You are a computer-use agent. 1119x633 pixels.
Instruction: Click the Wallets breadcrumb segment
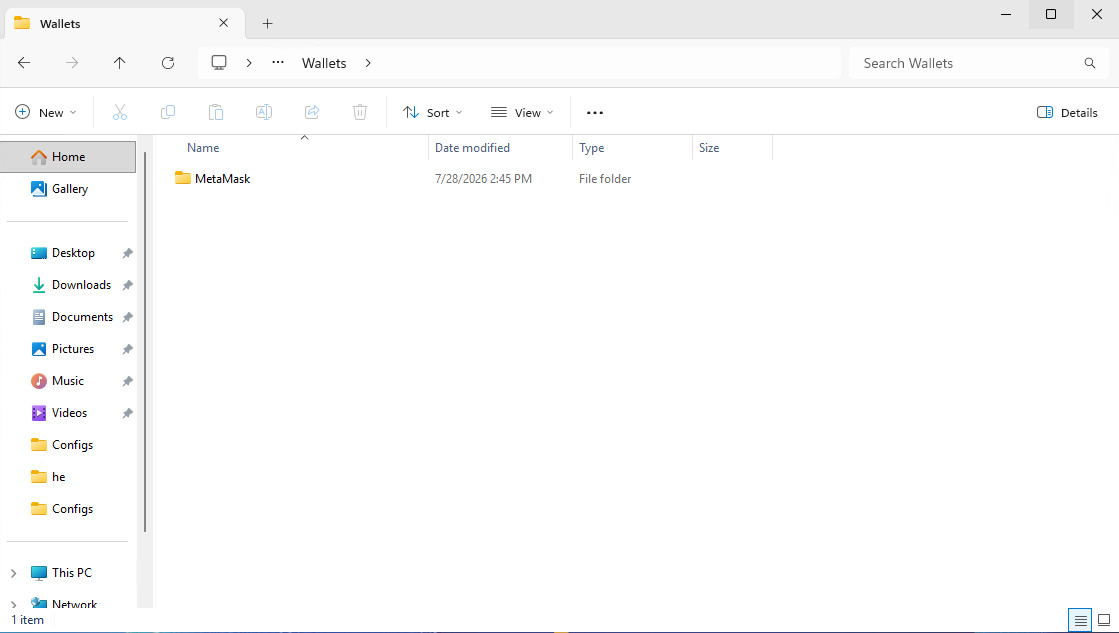[x=324, y=63]
